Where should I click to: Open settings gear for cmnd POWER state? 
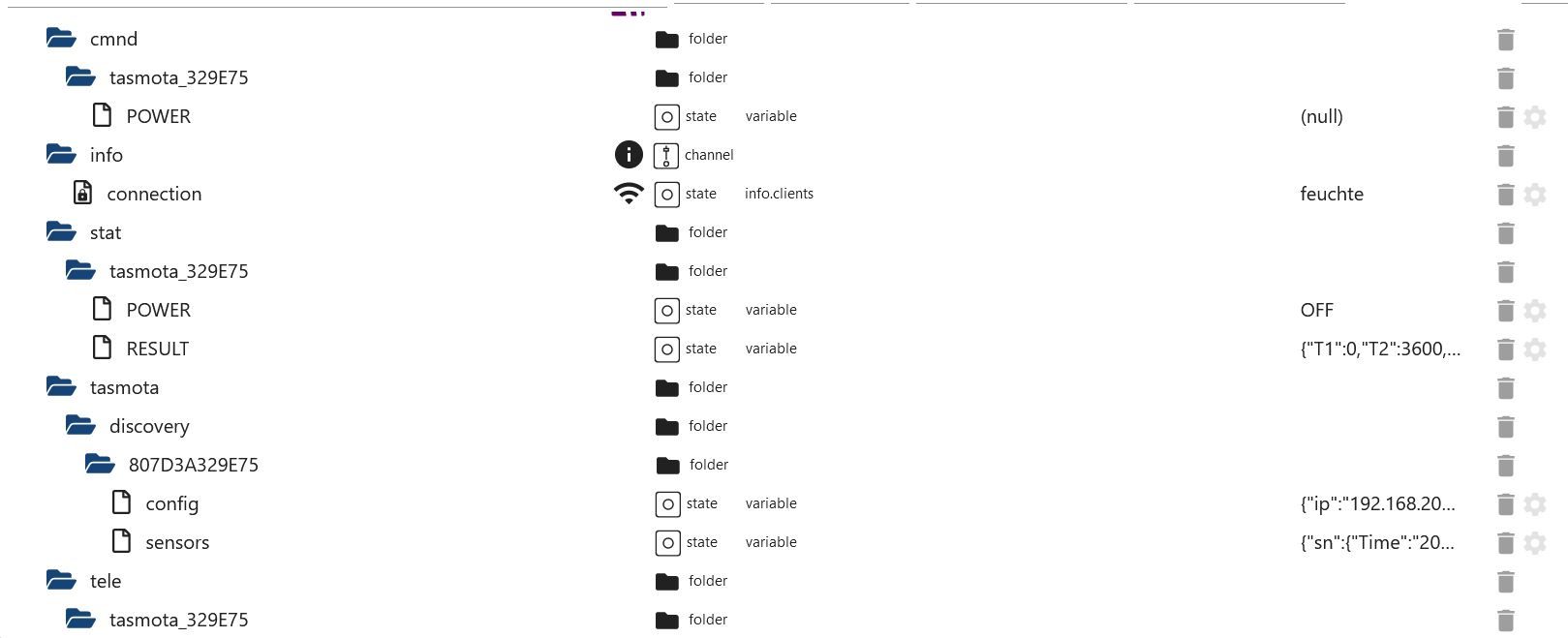1535,117
